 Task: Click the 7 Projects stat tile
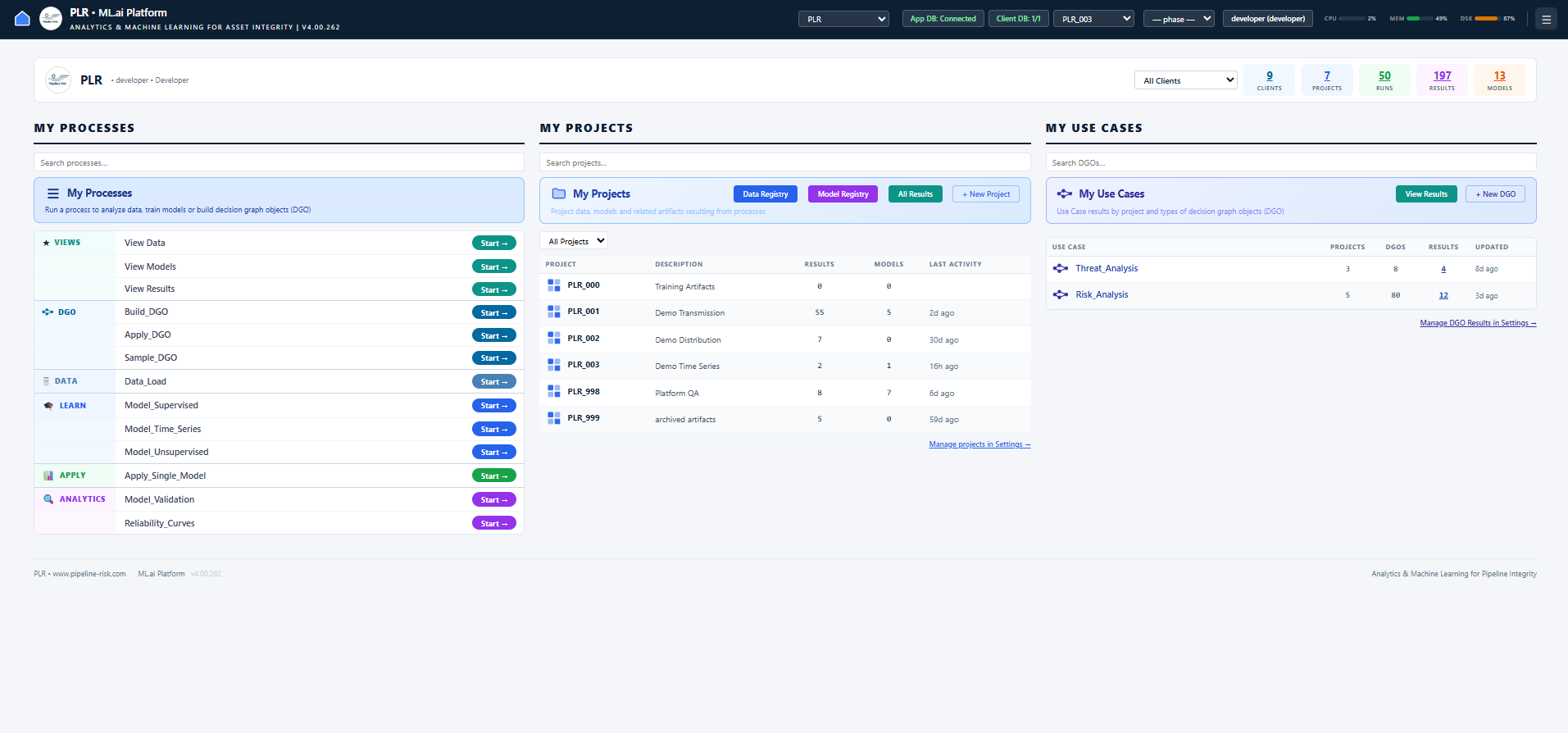pyautogui.click(x=1327, y=80)
